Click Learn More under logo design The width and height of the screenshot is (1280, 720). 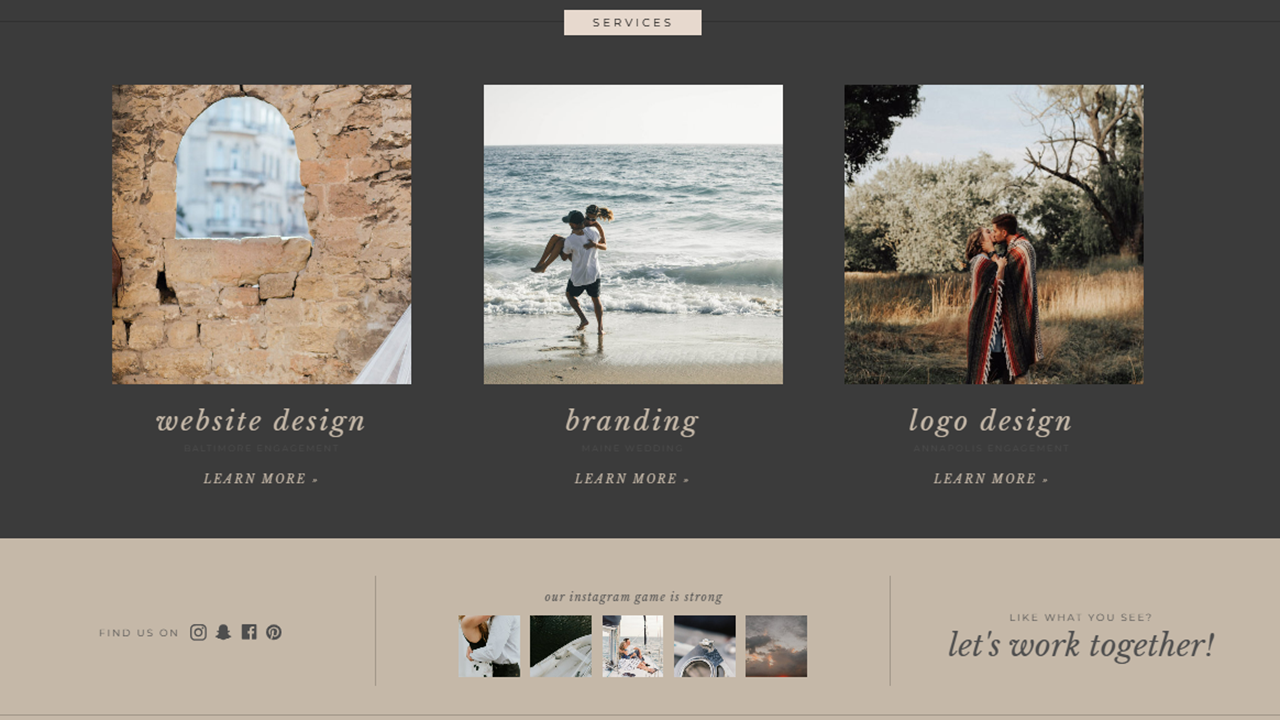[x=991, y=479]
